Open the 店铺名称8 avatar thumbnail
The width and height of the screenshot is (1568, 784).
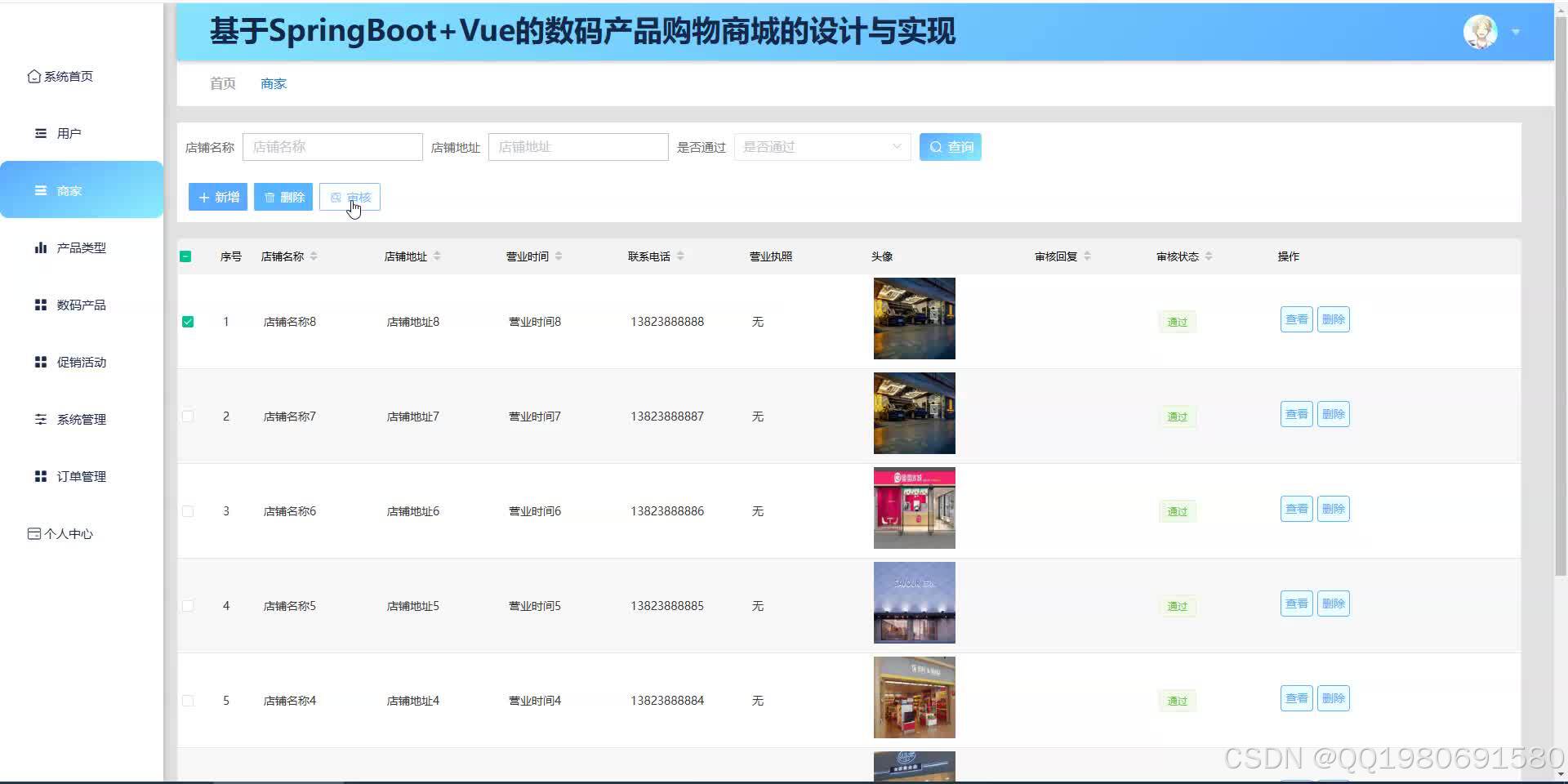915,318
